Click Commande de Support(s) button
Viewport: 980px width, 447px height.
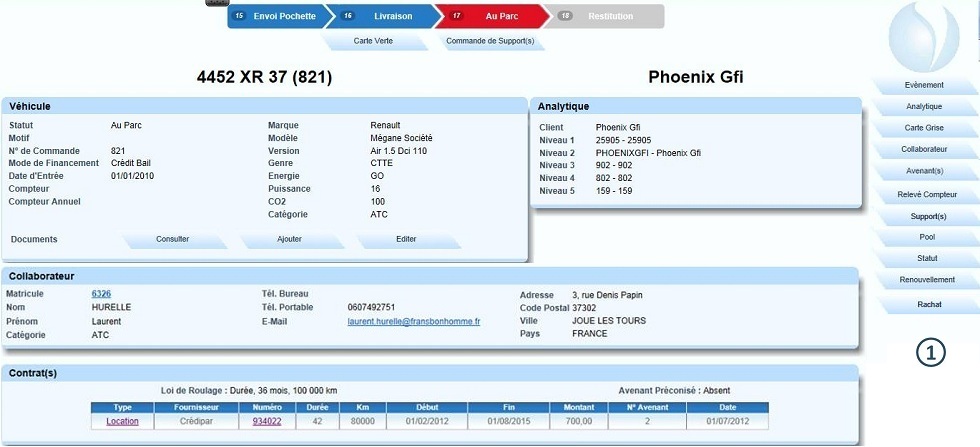pos(490,42)
